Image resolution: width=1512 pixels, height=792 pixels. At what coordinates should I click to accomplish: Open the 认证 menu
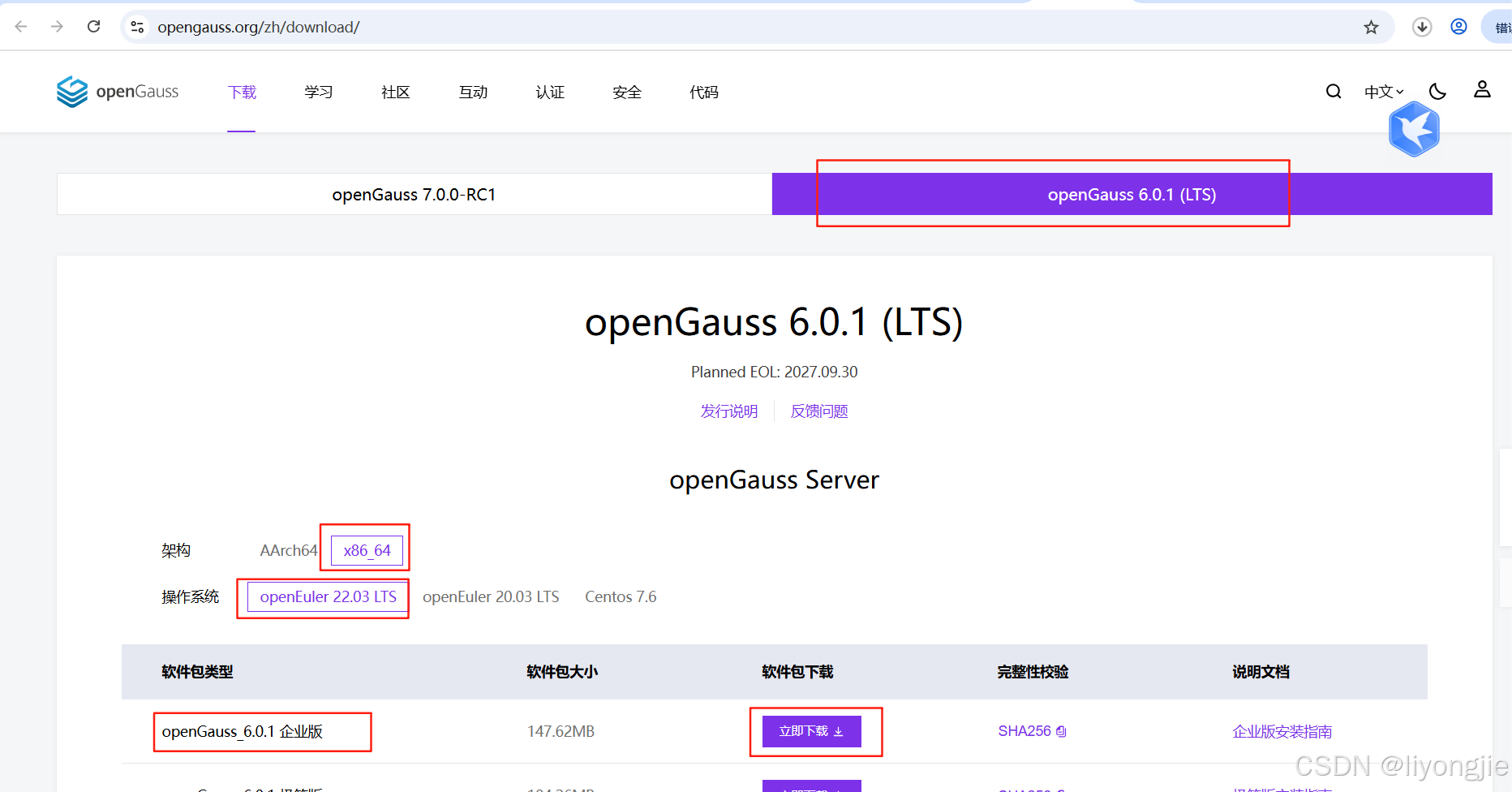click(550, 93)
